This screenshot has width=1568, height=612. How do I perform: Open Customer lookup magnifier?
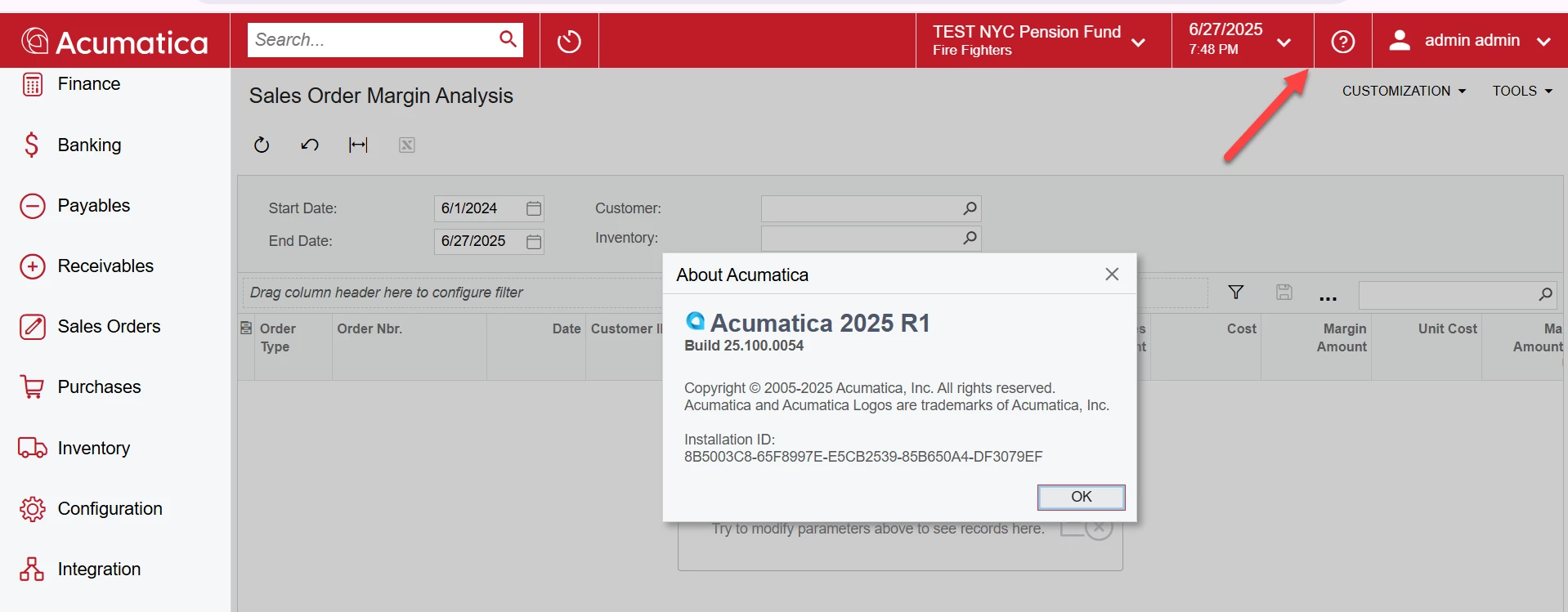[970, 208]
